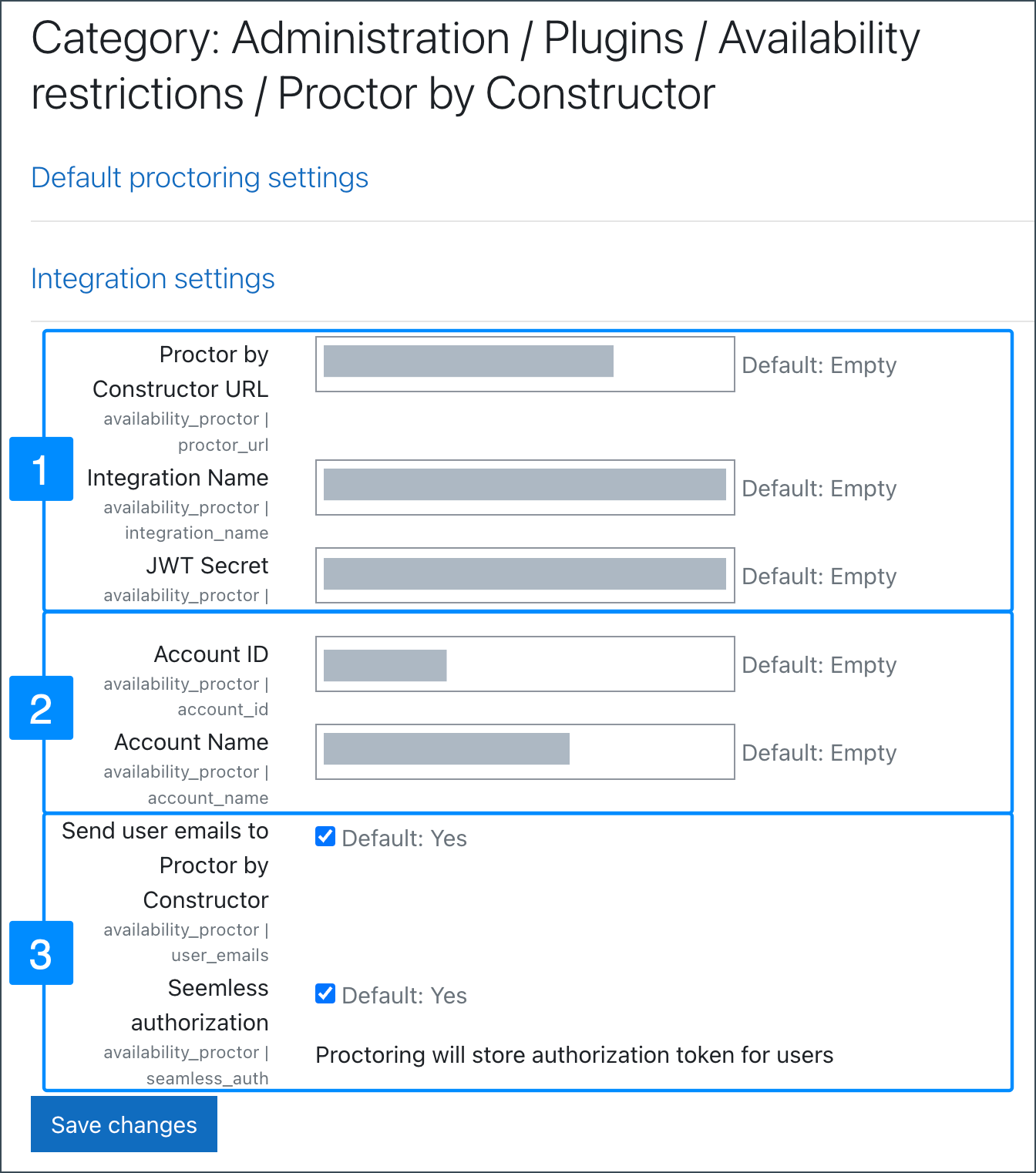Toggle the Send user emails checkbox
The image size is (1036, 1173).
(x=325, y=837)
